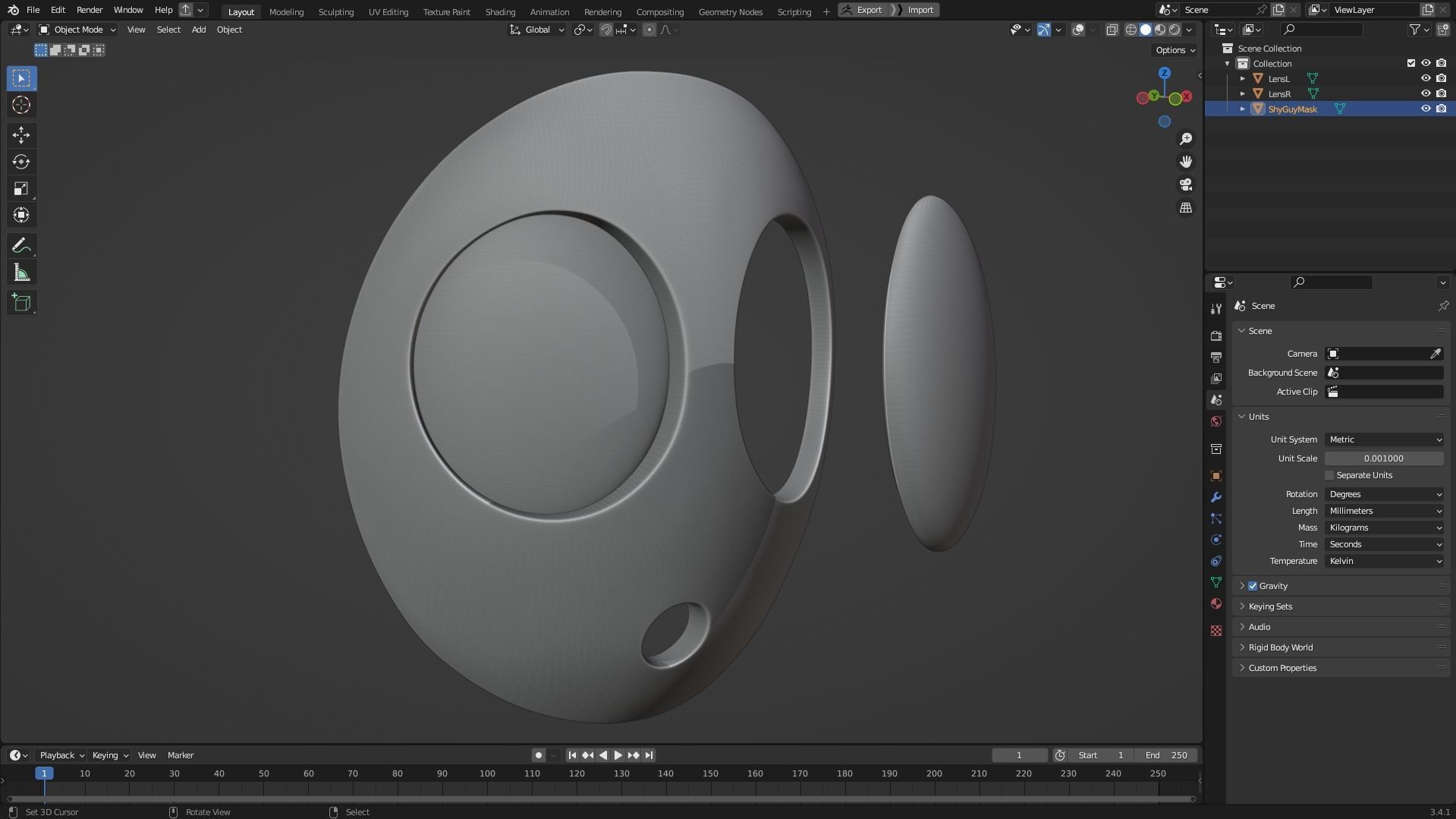Open the Object Mode dropdown

coord(77,30)
